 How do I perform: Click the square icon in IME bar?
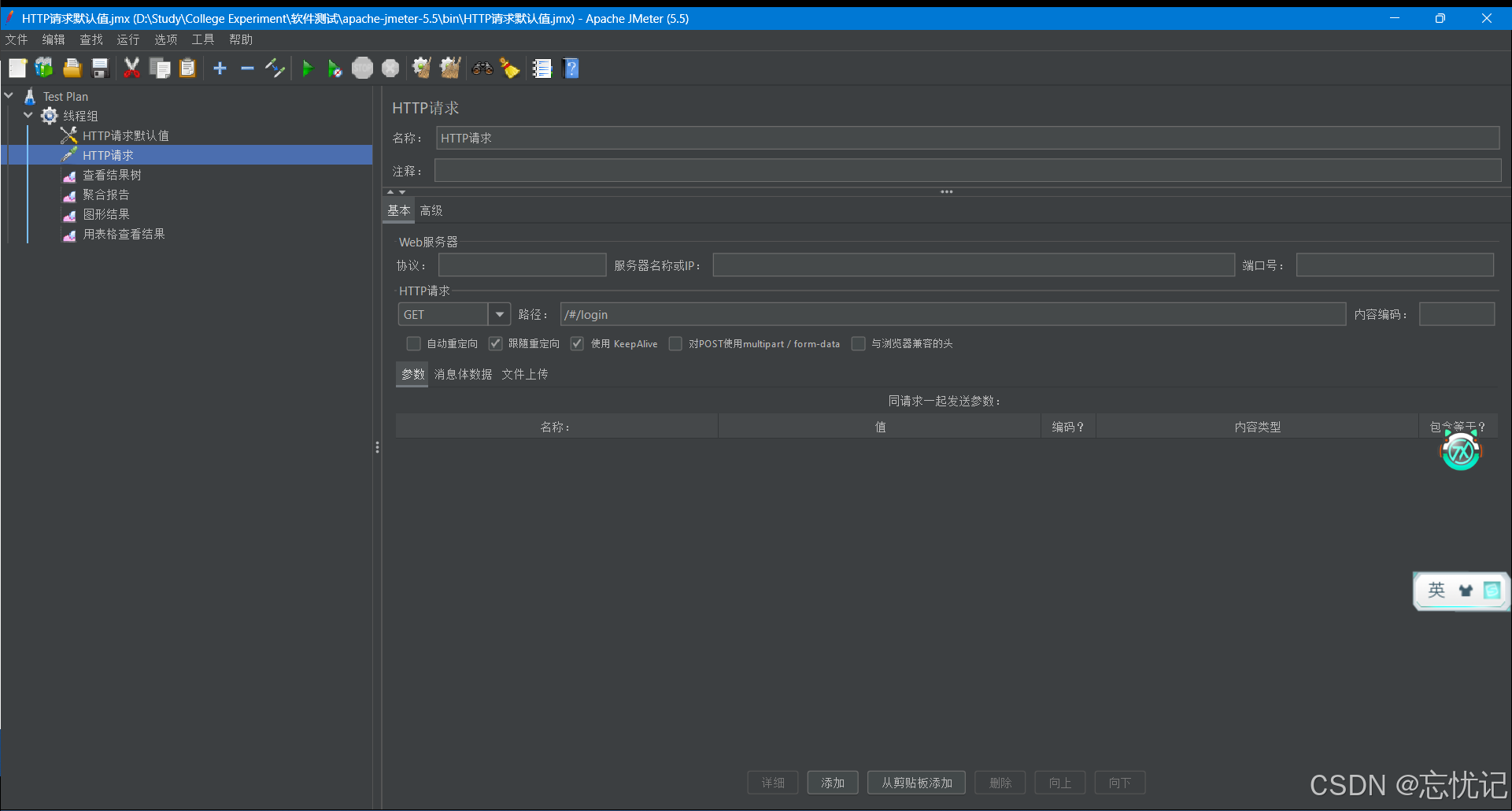click(x=1492, y=591)
